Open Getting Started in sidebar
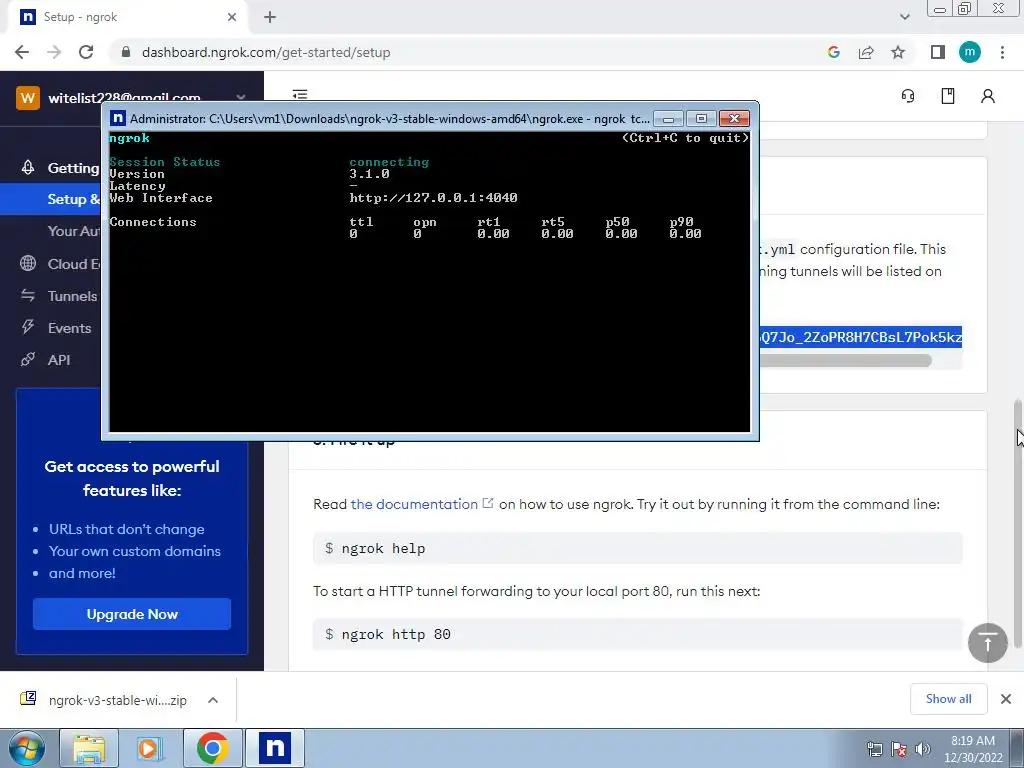This screenshot has width=1024, height=768. coord(73,168)
